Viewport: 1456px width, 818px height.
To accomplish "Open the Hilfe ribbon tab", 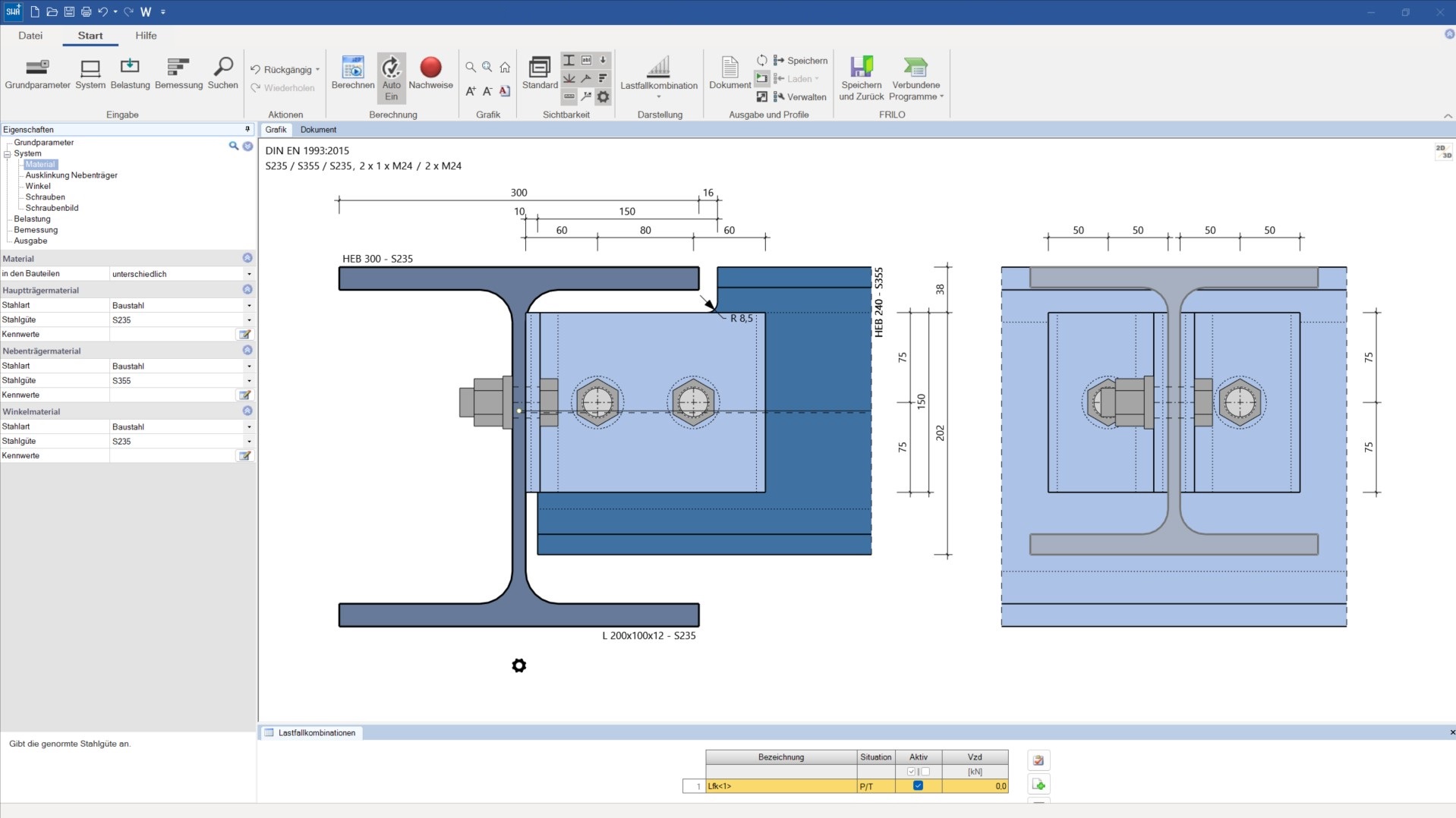I will [146, 36].
